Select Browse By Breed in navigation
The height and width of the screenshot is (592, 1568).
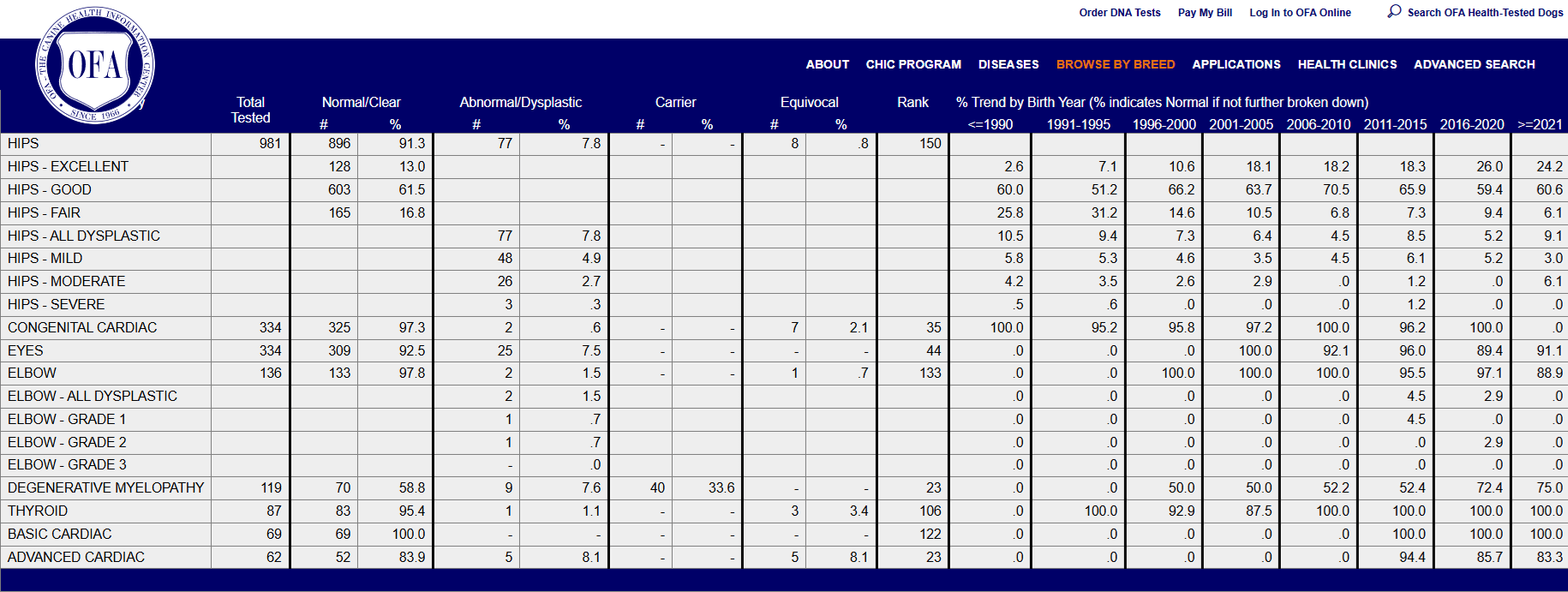coord(1115,64)
